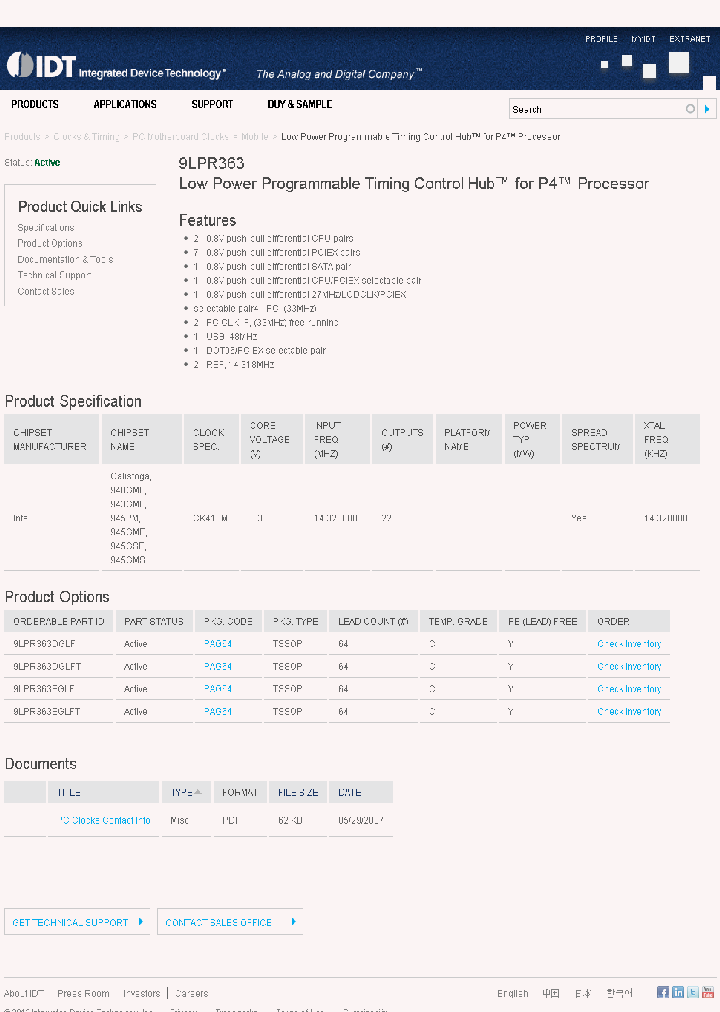Open Technical Support quick link
Image resolution: width=720 pixels, height=1012 pixels.
(54, 275)
